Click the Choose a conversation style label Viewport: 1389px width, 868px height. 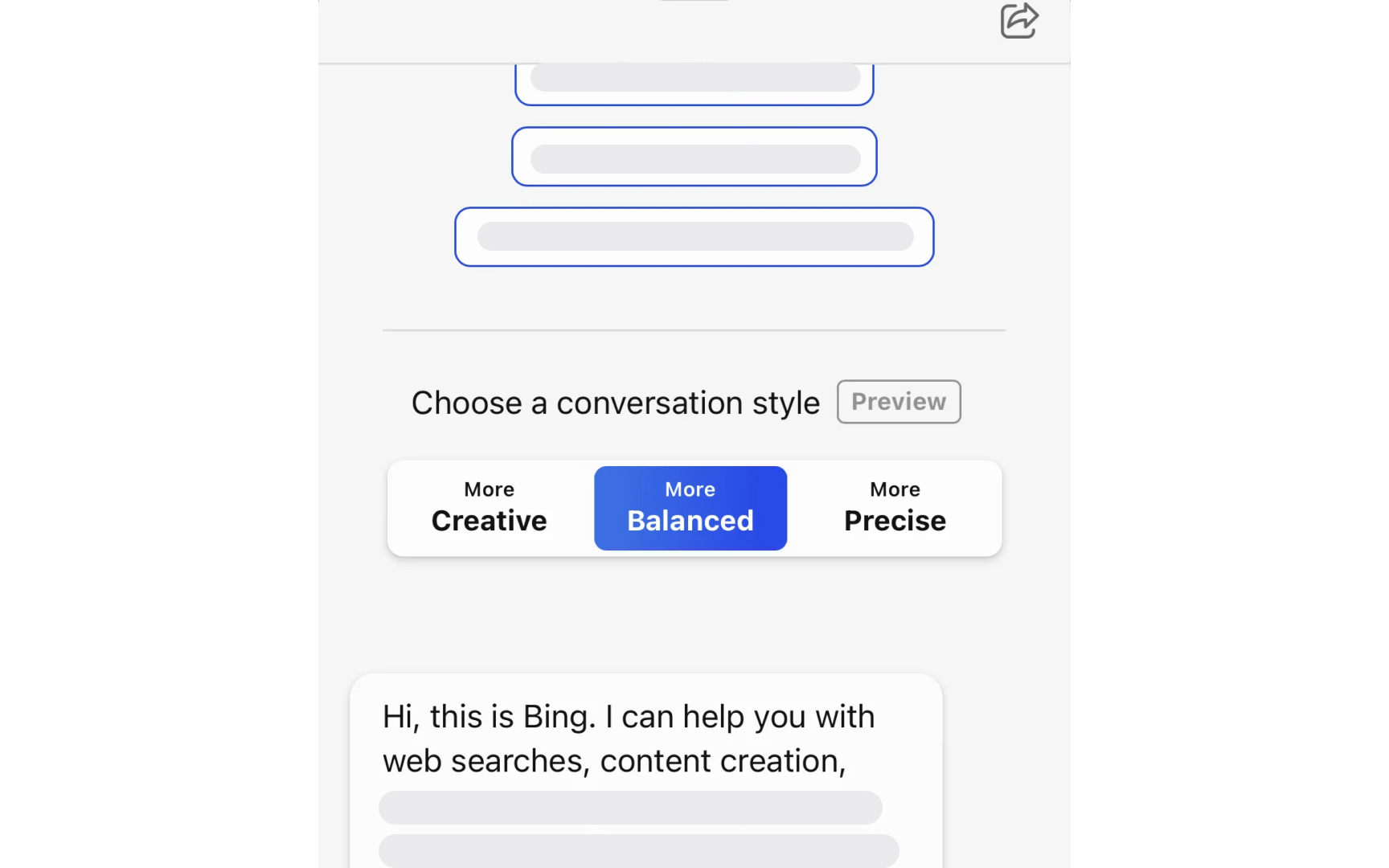pyautogui.click(x=615, y=403)
